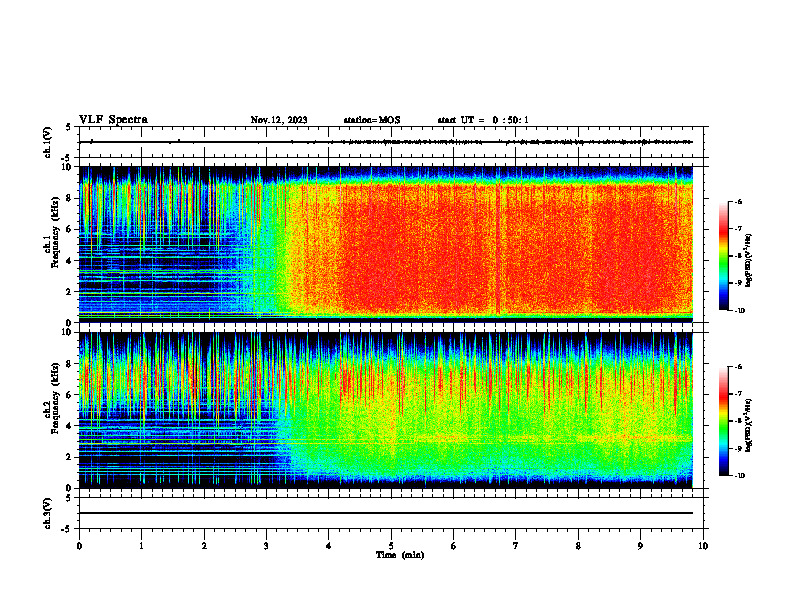Click the '-6' tick on ch.1 colorbar
Viewport: 792px width, 612px height.
pos(738,202)
